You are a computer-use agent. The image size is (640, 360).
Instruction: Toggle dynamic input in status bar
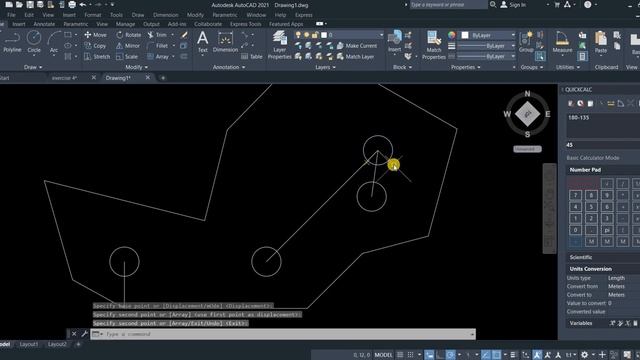pyautogui.click(x=429, y=355)
